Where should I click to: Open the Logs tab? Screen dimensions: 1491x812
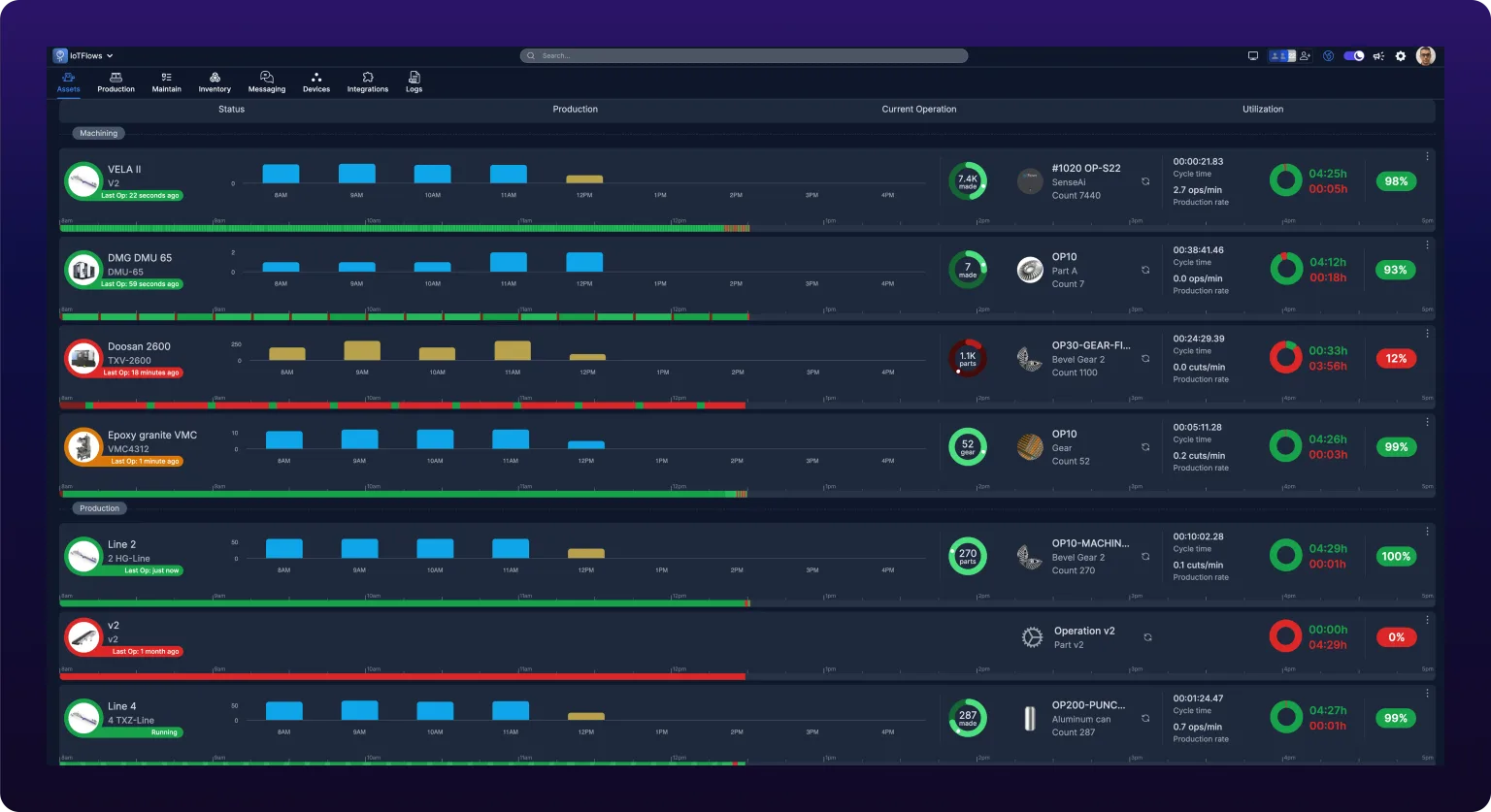coord(414,82)
